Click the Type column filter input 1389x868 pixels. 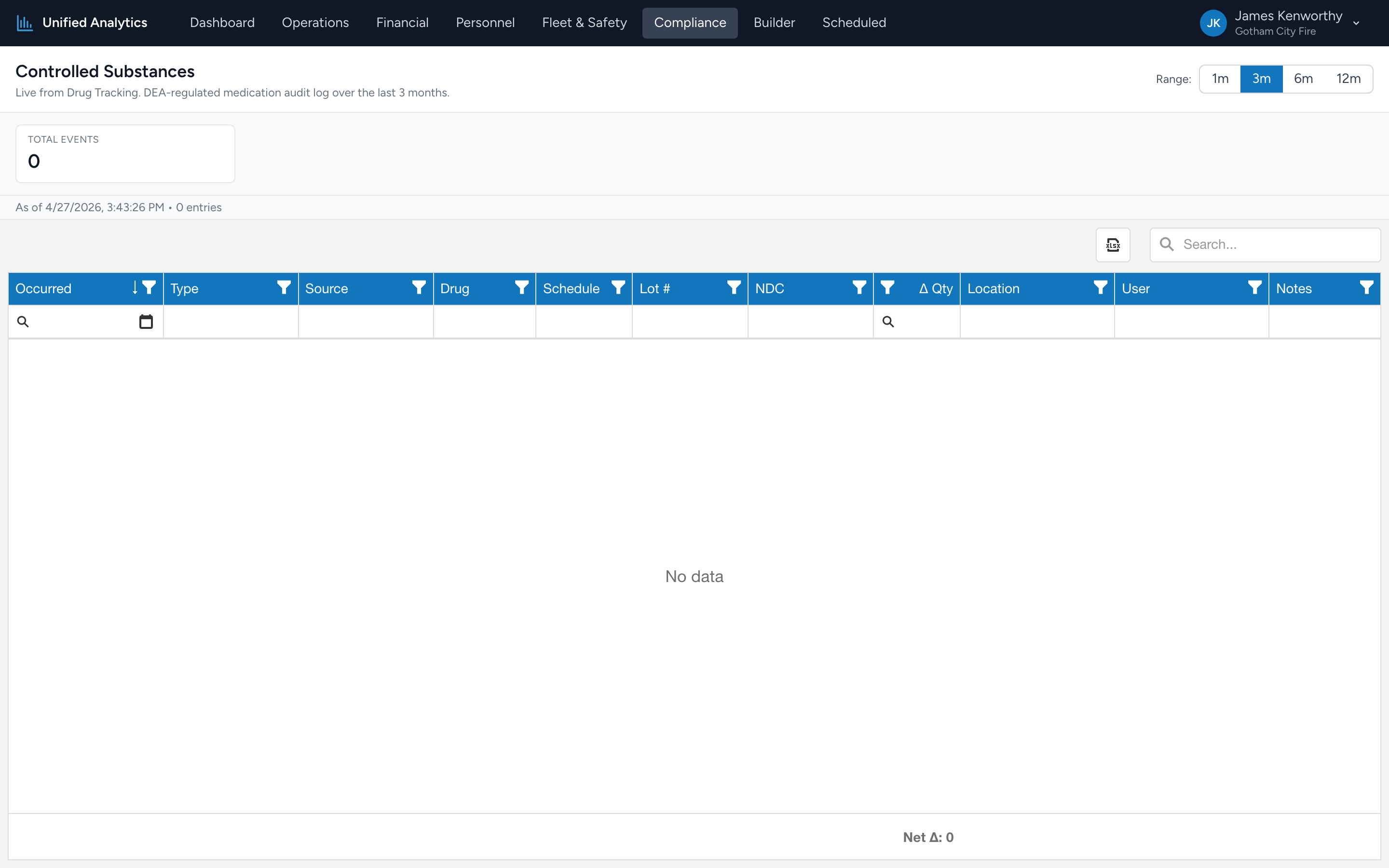coord(231,322)
